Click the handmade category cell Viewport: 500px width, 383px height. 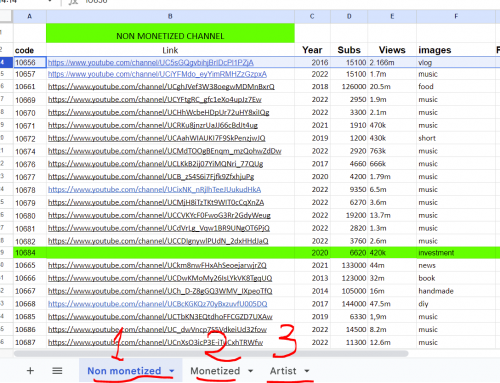tap(456, 291)
